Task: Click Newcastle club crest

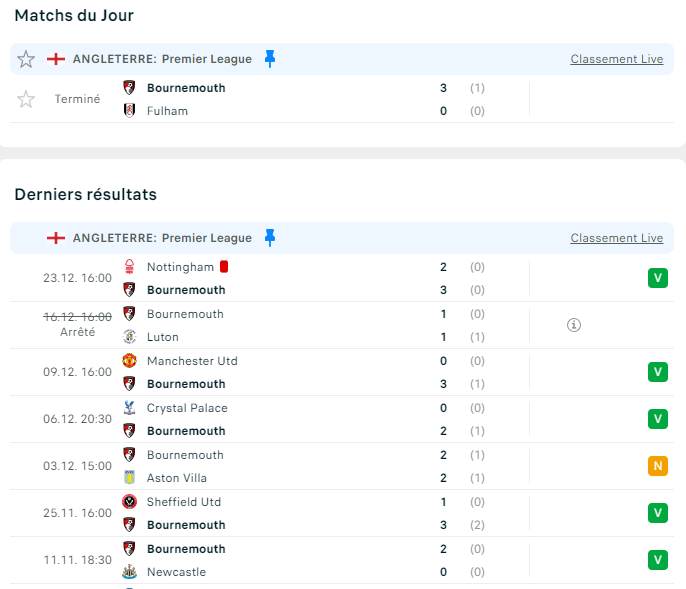Action: 129,571
